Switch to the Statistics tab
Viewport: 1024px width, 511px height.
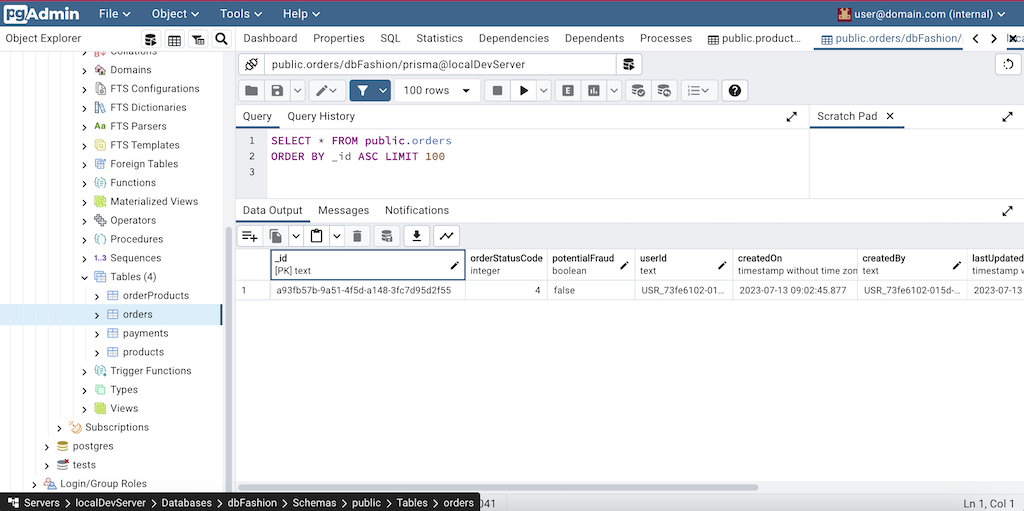click(x=440, y=39)
